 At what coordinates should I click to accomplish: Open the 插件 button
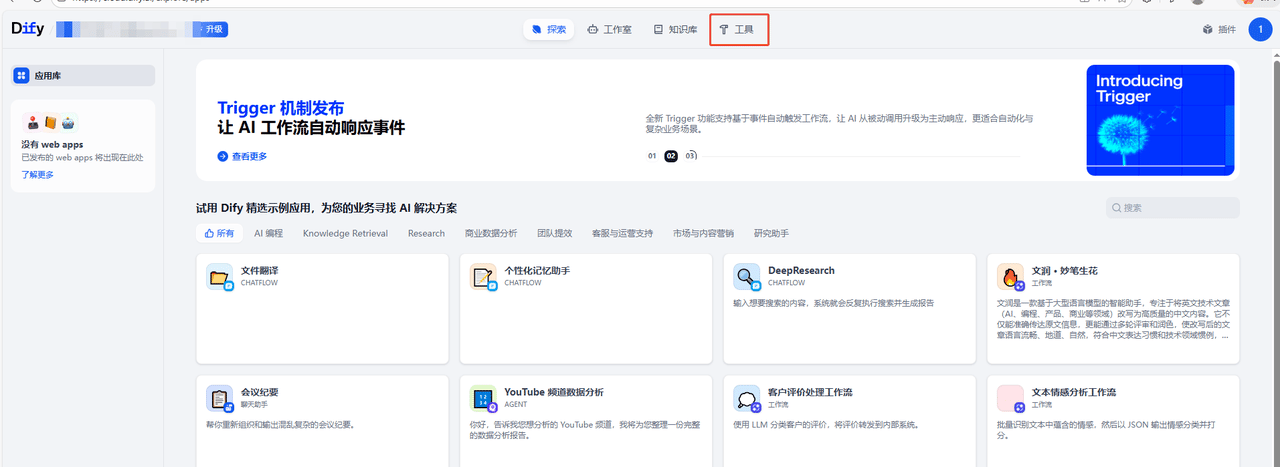[x=1219, y=30]
